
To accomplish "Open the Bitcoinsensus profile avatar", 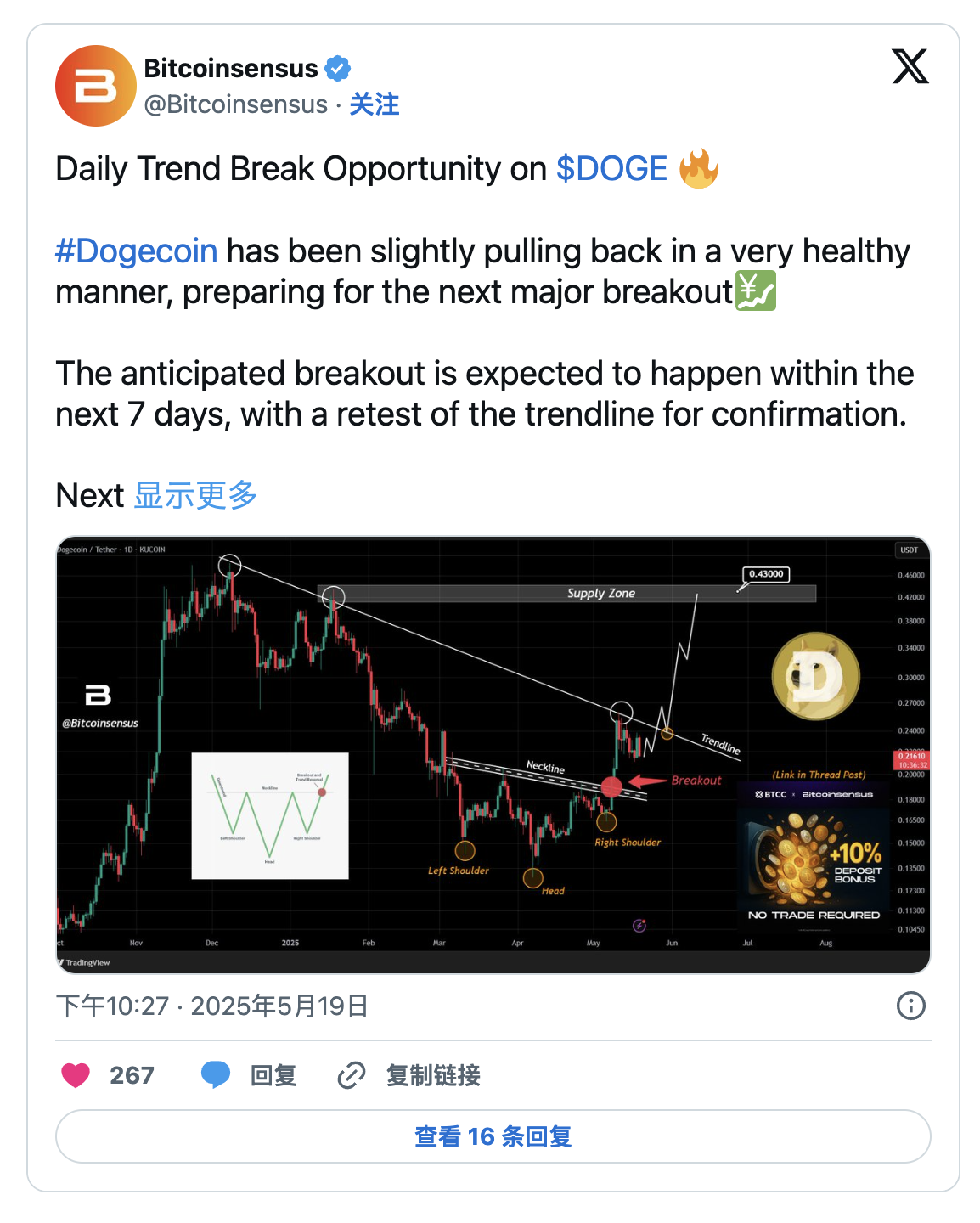I will pyautogui.click(x=96, y=86).
